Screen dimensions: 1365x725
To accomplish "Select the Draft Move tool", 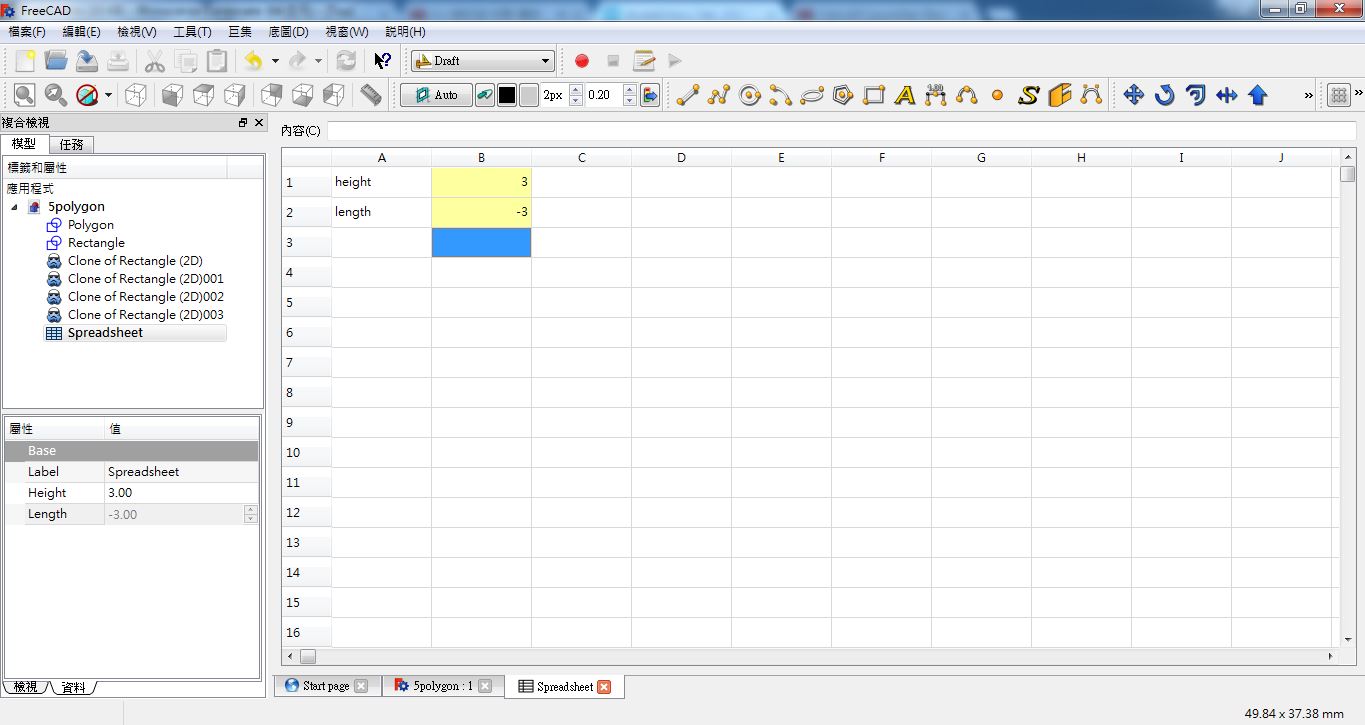I will tap(1133, 94).
